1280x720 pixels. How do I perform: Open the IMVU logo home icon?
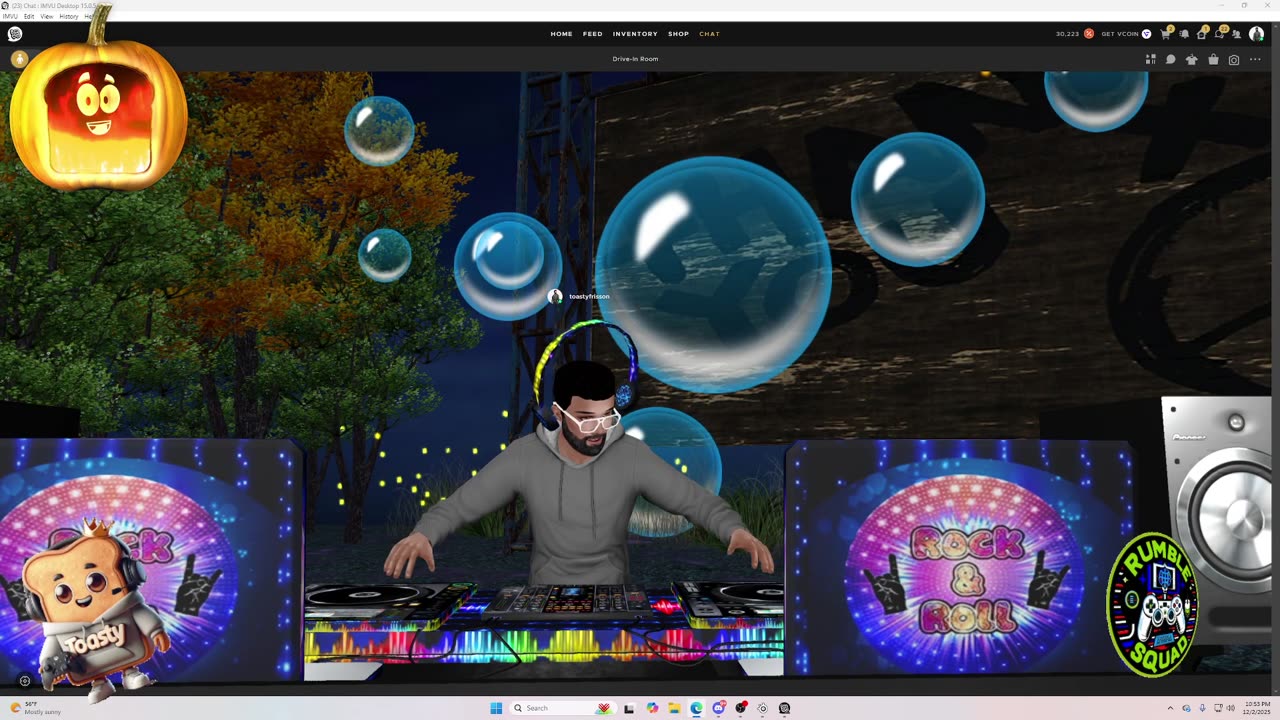(x=15, y=34)
